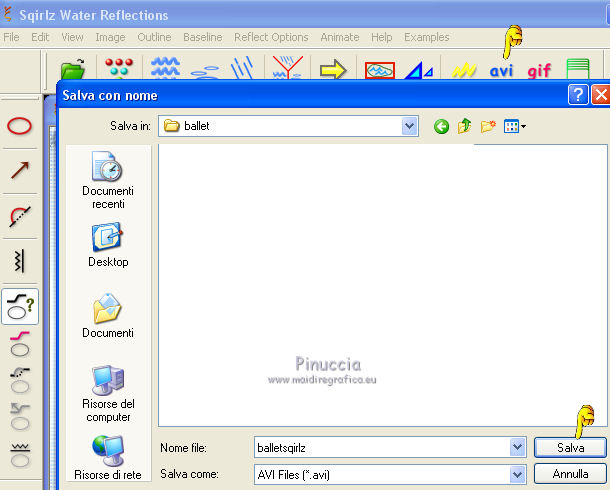
Task: Click the colored dots toolbar icon
Action: pos(119,68)
